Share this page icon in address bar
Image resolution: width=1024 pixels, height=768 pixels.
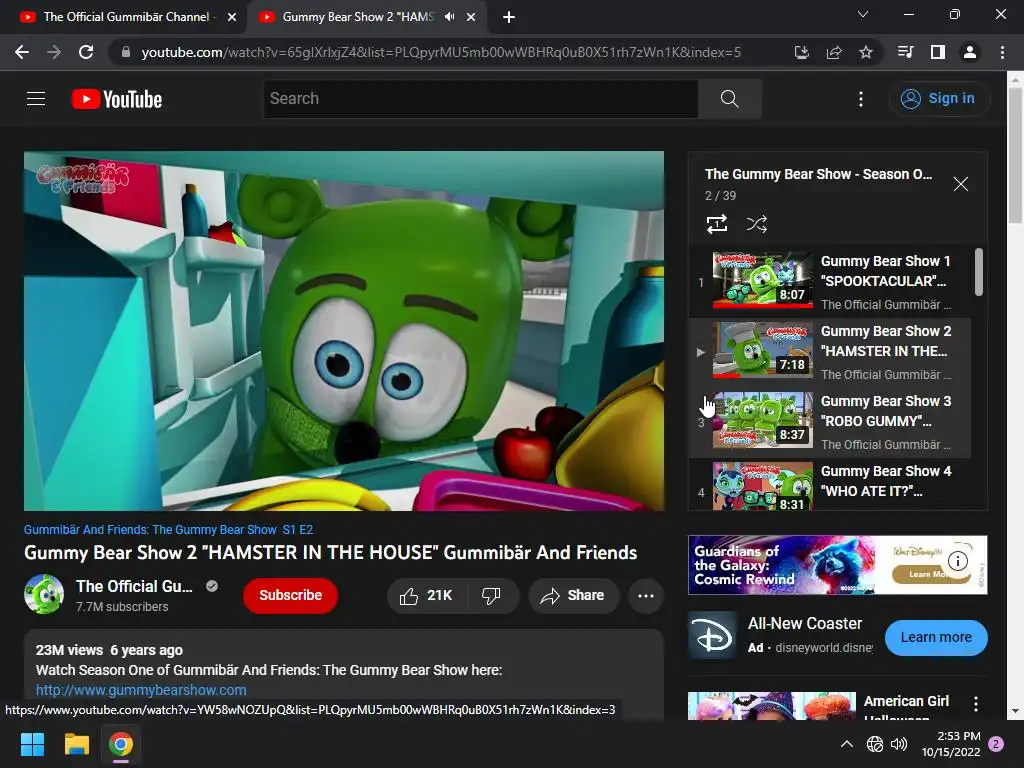[834, 52]
